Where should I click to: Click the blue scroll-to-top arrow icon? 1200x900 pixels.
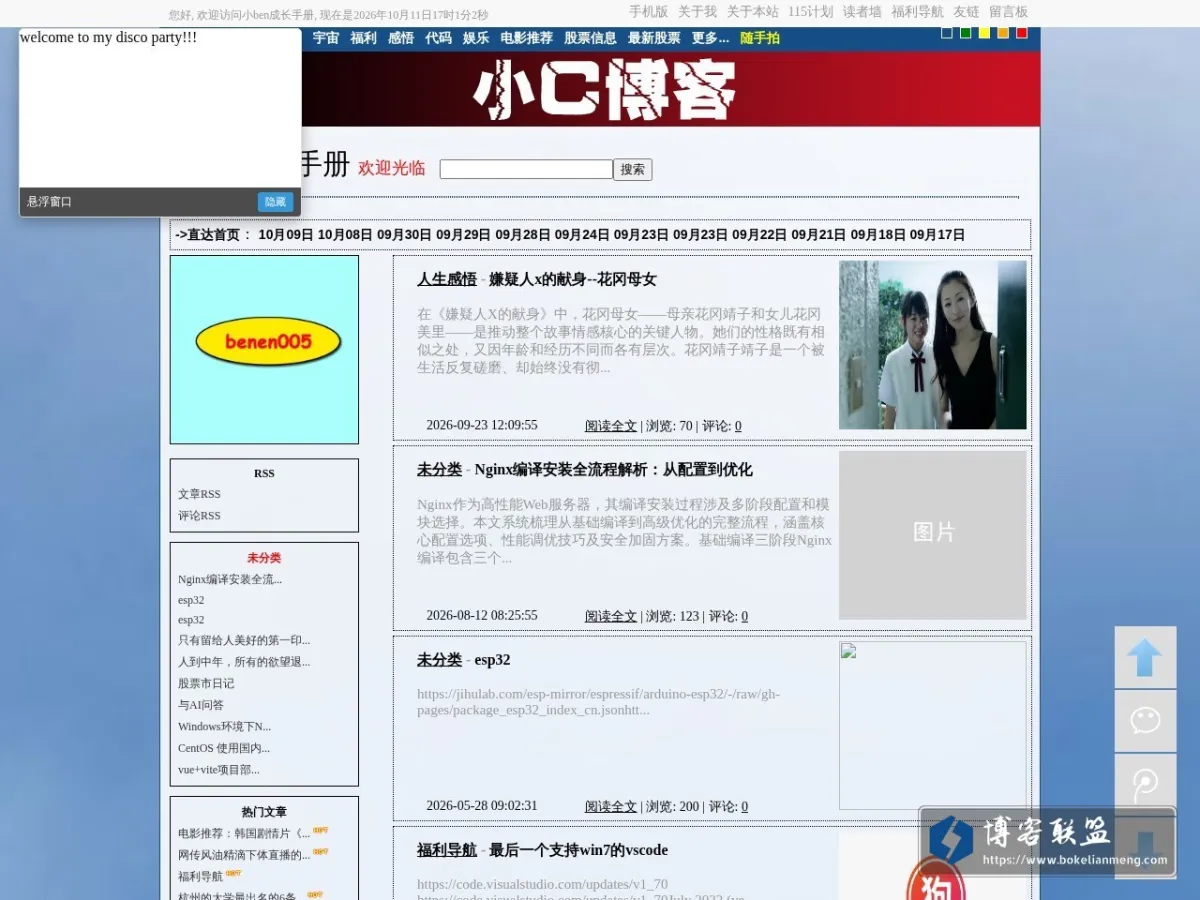pyautogui.click(x=1145, y=657)
